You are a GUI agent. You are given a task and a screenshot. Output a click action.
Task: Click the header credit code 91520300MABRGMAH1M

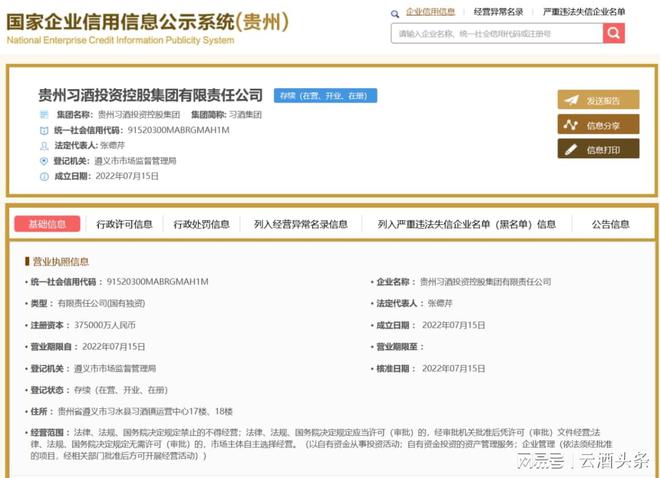[178, 130]
